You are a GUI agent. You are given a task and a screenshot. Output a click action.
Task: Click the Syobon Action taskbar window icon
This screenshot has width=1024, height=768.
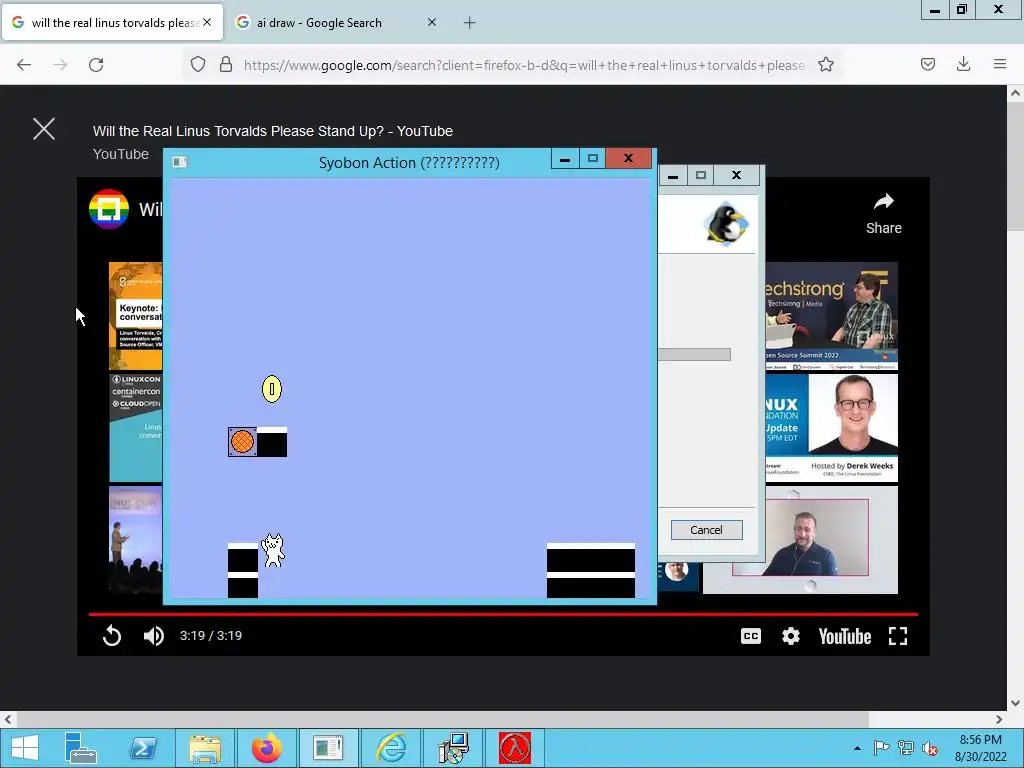pyautogui.click(x=328, y=748)
